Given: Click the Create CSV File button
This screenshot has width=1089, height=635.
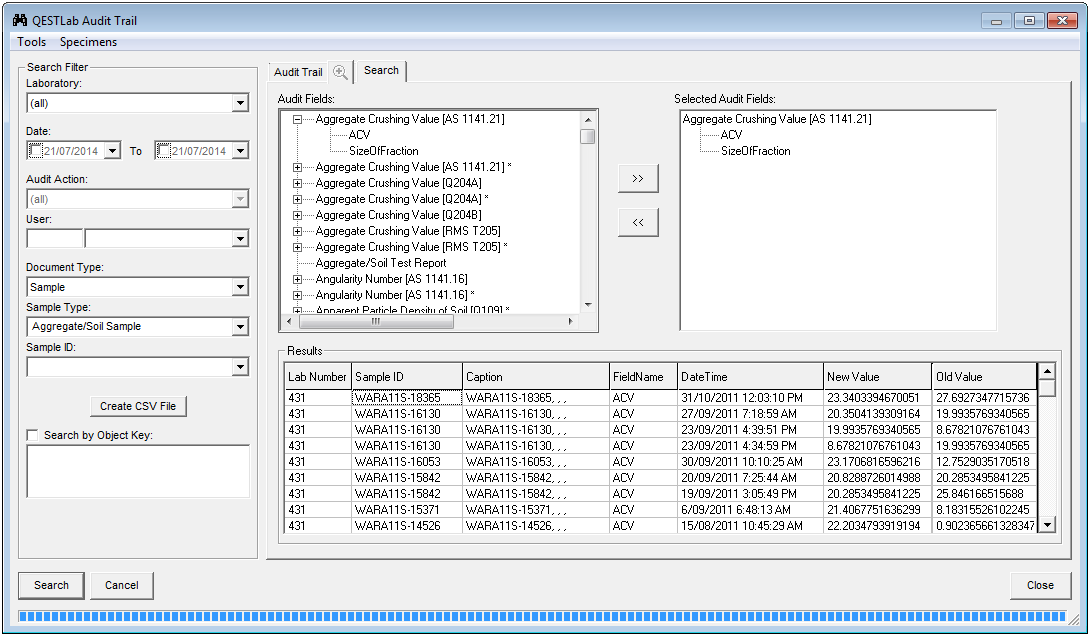Looking at the screenshot, I should 138,406.
